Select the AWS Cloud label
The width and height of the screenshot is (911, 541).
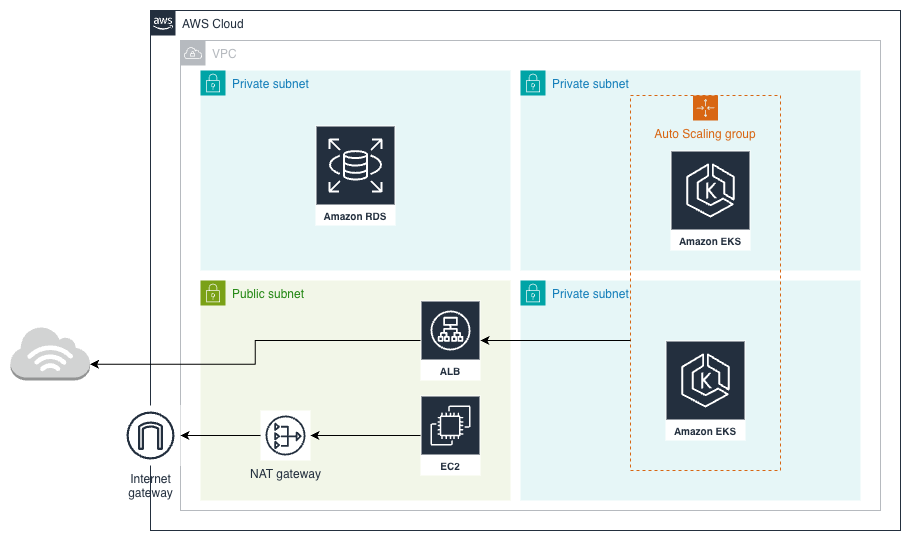(213, 24)
